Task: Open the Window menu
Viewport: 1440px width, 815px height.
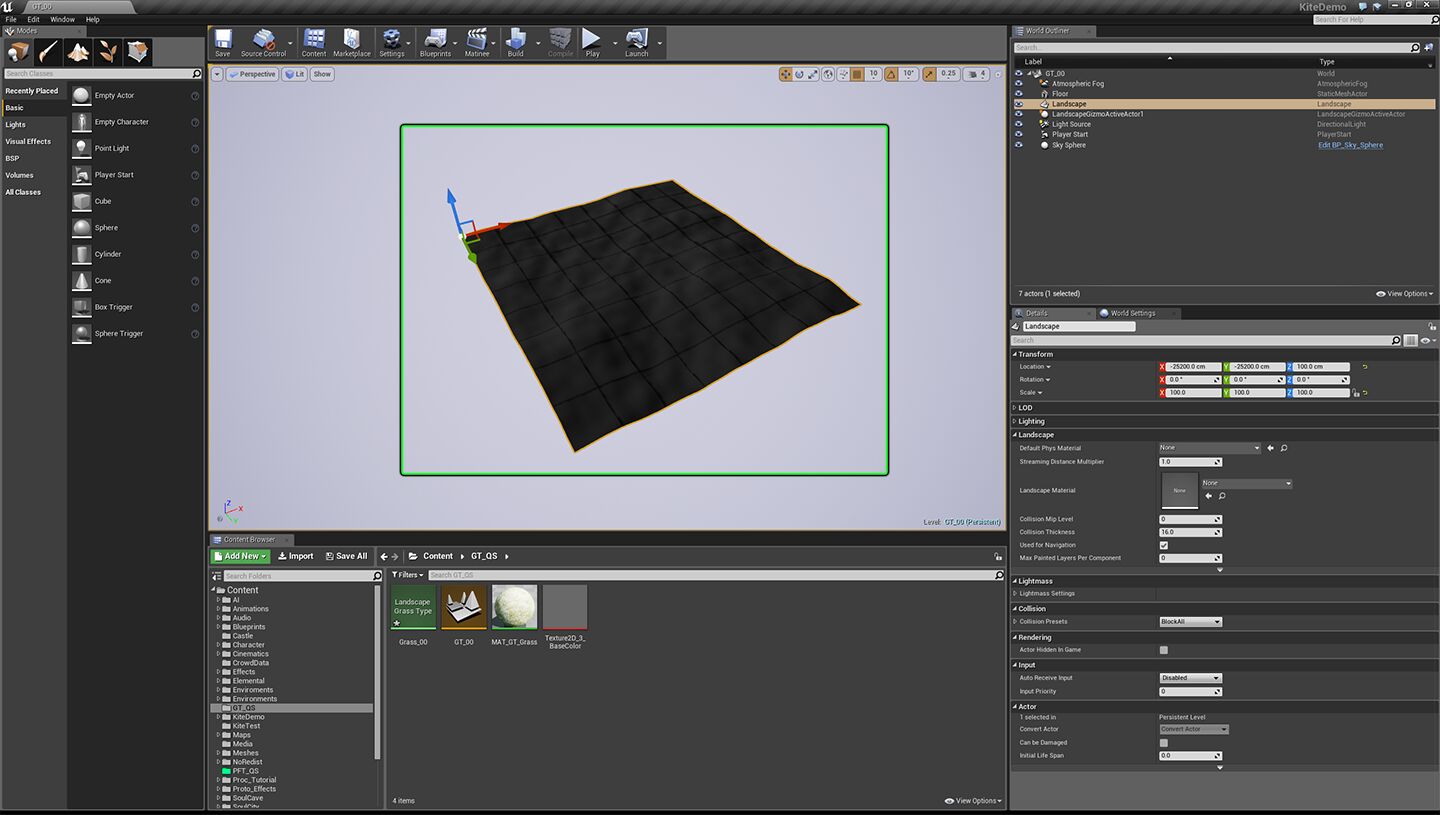Action: 62,19
